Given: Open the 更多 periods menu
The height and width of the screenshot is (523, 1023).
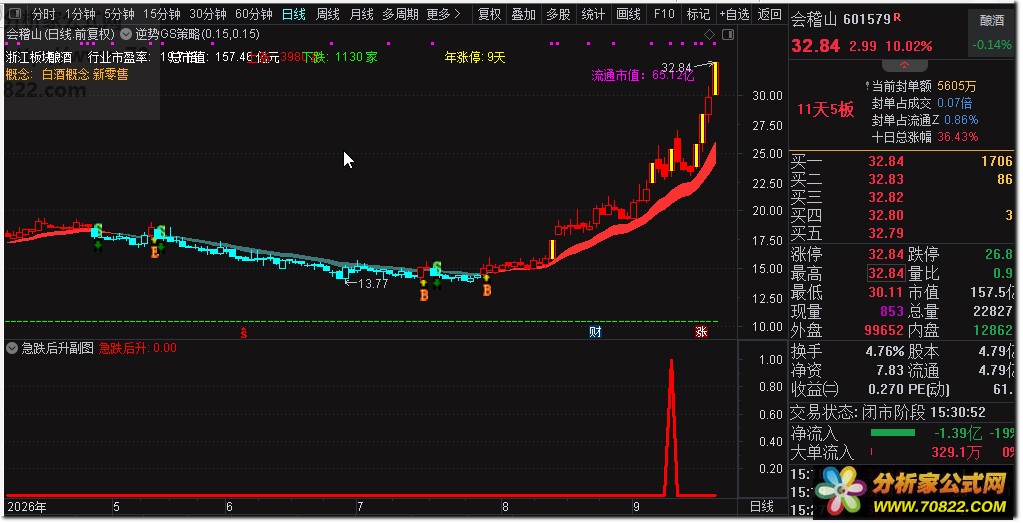Looking at the screenshot, I should (443, 14).
